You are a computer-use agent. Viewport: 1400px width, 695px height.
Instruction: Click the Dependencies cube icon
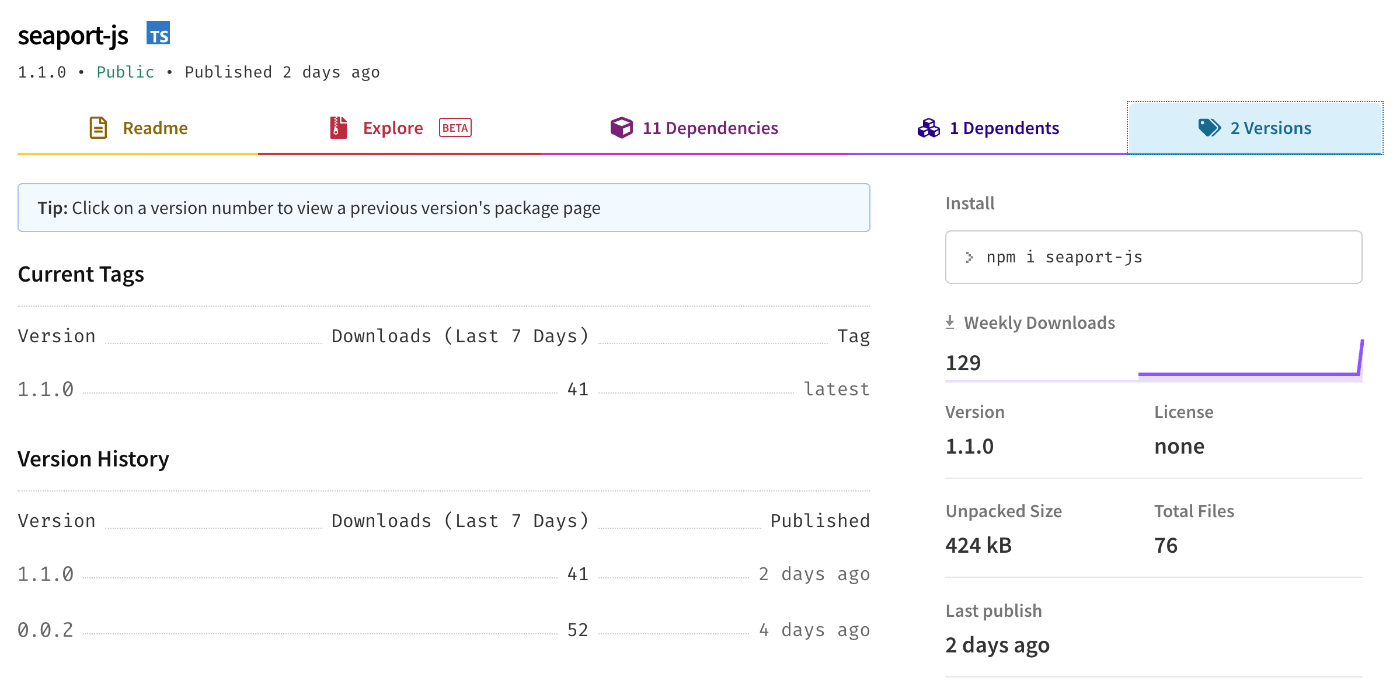tap(622, 128)
